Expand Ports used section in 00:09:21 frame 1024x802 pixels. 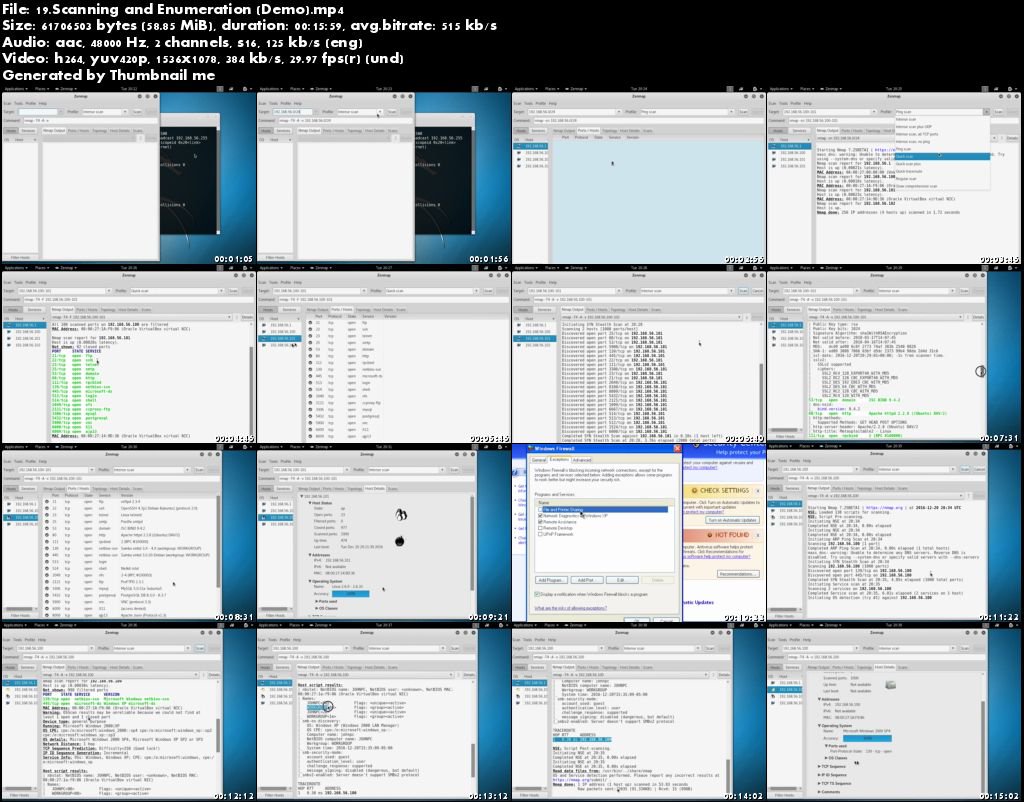point(316,602)
